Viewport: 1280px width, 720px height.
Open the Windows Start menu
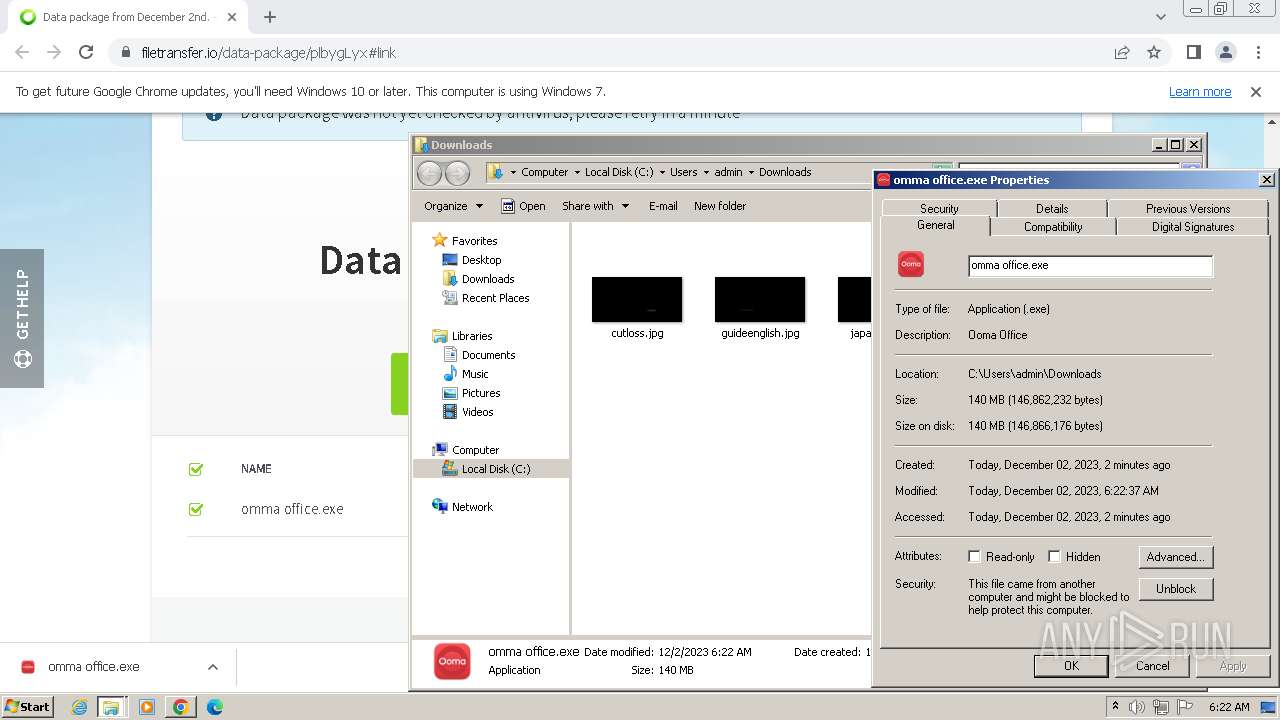coord(28,707)
